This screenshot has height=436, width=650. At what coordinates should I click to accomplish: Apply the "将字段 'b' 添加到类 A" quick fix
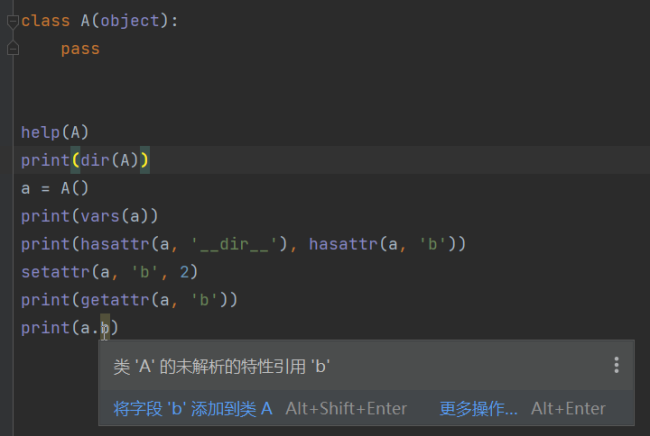(x=193, y=408)
